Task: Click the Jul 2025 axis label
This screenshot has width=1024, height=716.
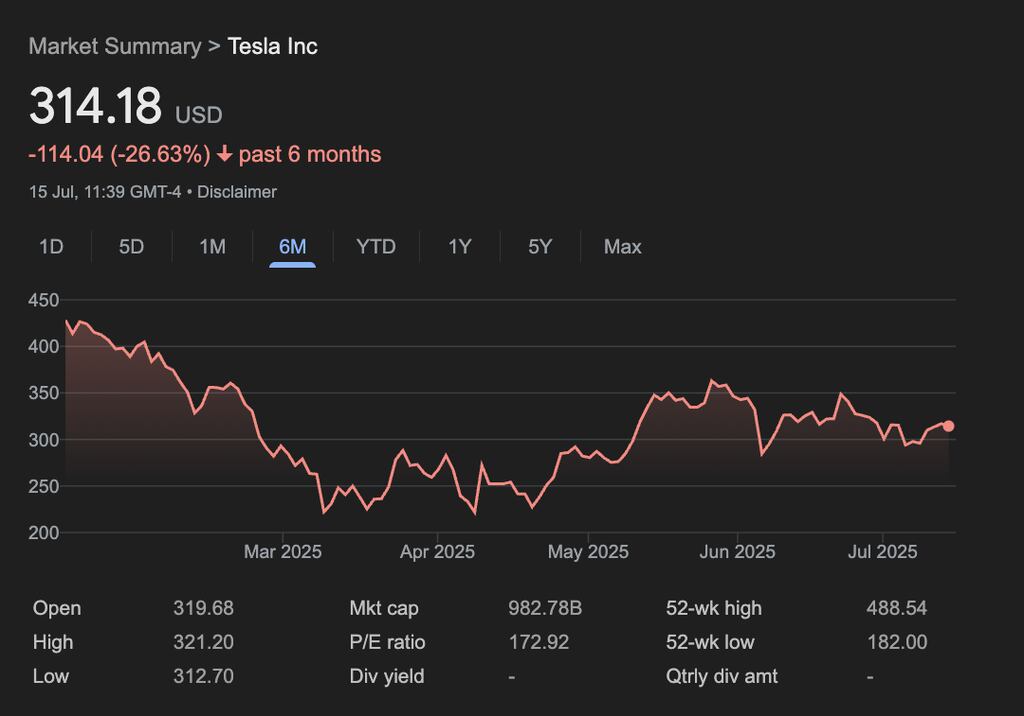Action: point(882,552)
